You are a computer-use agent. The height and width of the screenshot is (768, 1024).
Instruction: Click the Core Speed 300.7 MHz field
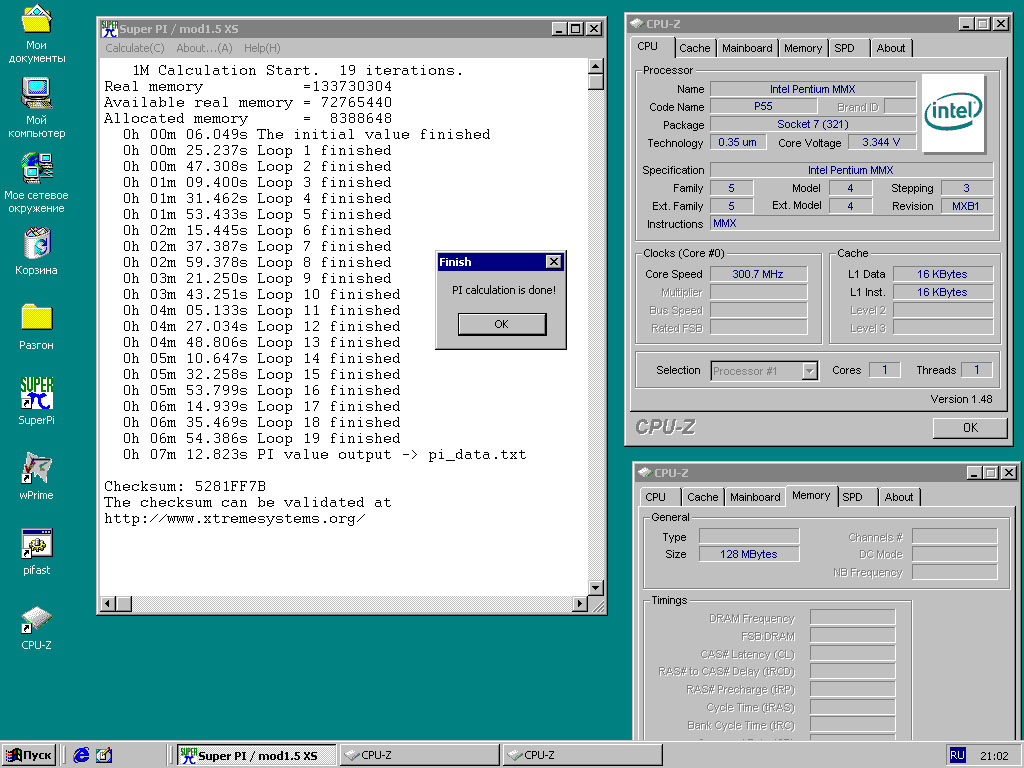click(x=758, y=274)
